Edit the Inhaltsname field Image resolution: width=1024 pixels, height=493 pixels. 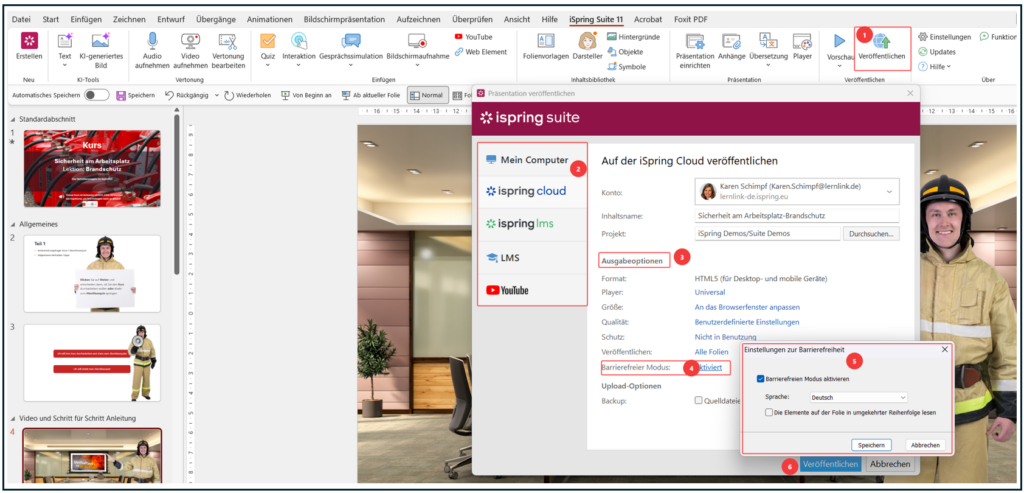[x=797, y=215]
